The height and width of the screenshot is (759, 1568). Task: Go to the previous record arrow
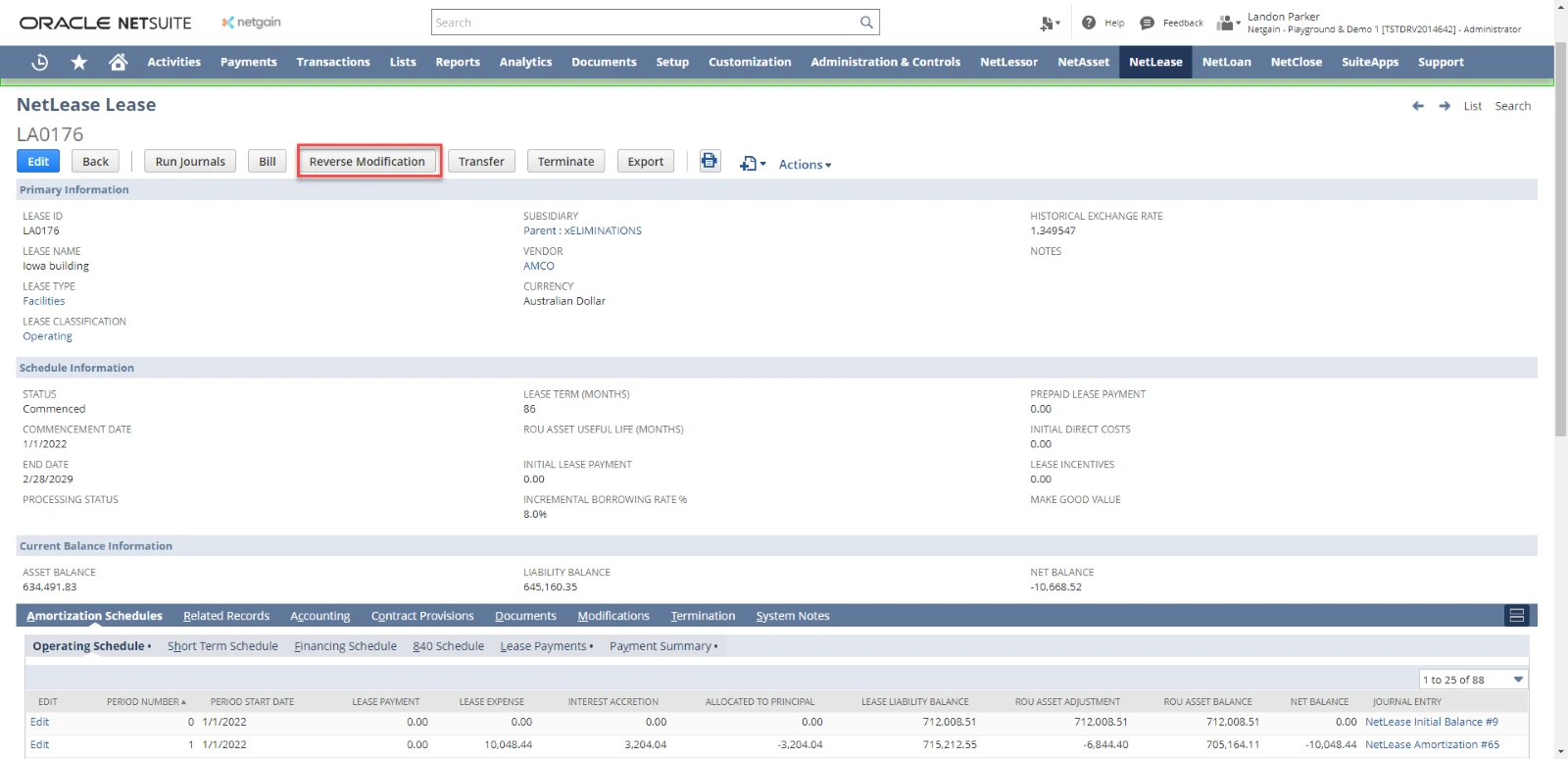(x=1418, y=106)
